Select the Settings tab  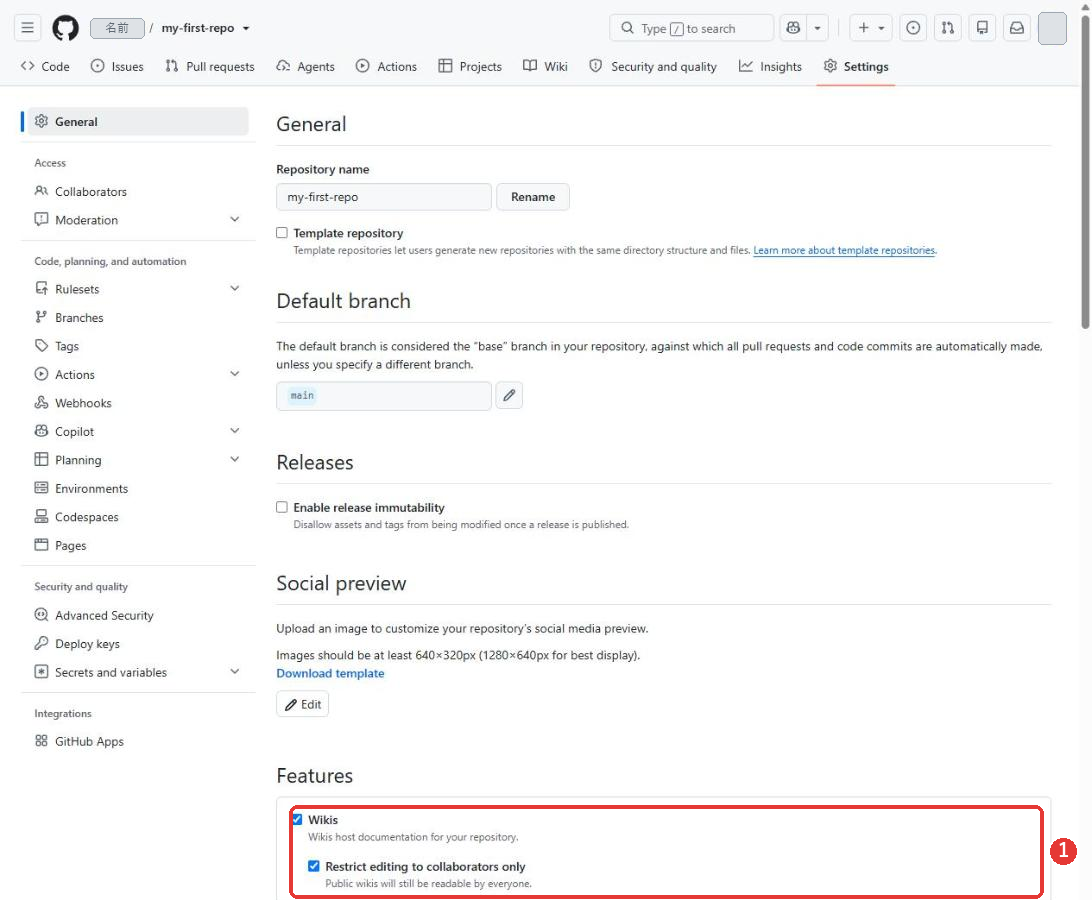[856, 66]
